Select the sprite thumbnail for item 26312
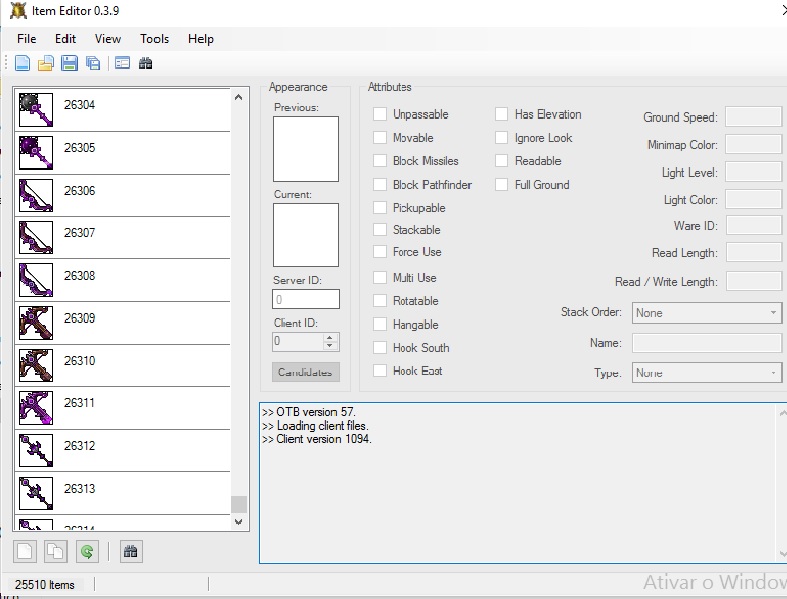787x599 pixels. coord(36,450)
